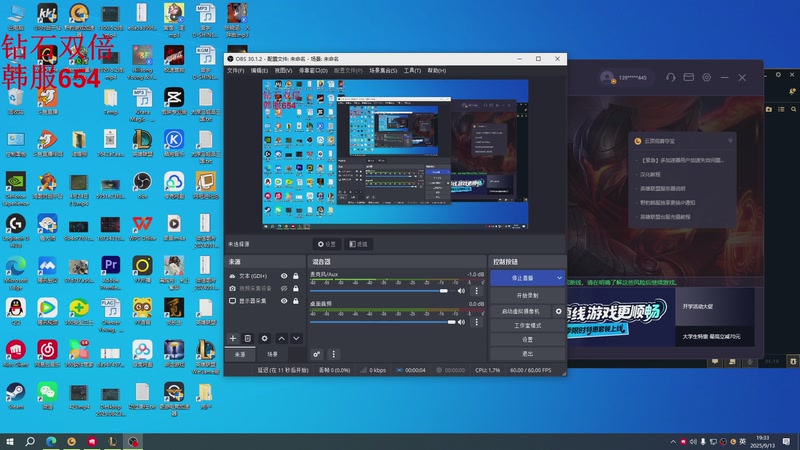Open 编辑(E) menu in OBS

click(x=259, y=70)
